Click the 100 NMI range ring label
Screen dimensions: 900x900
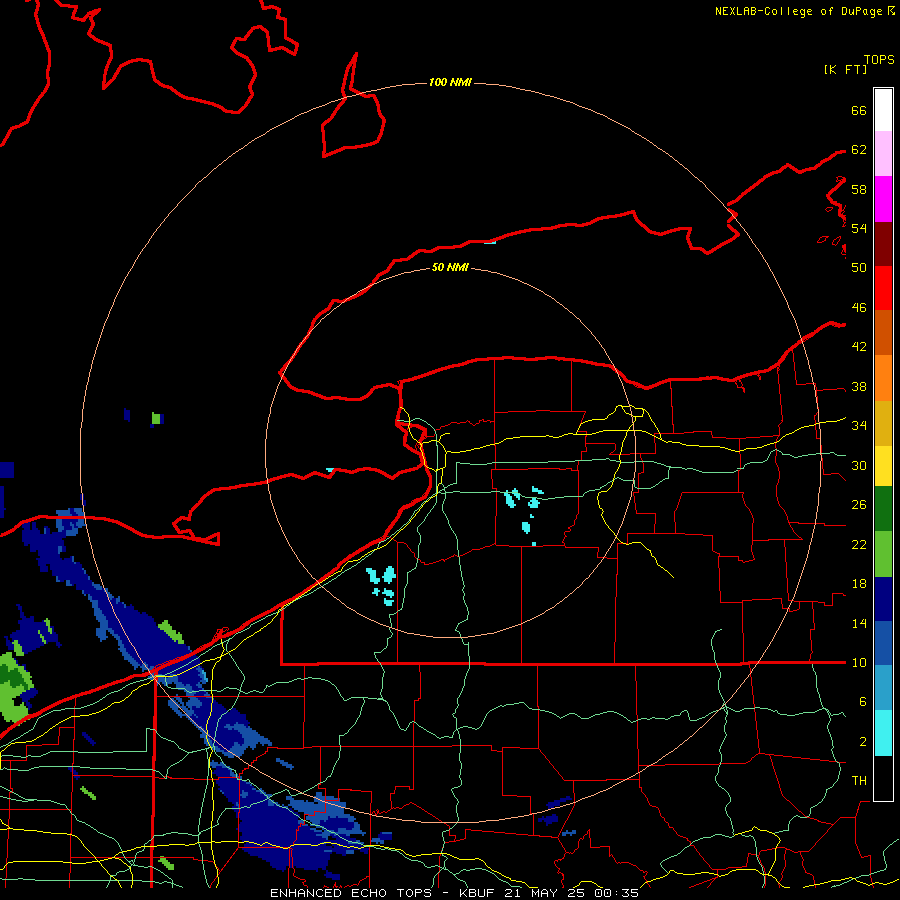450,83
